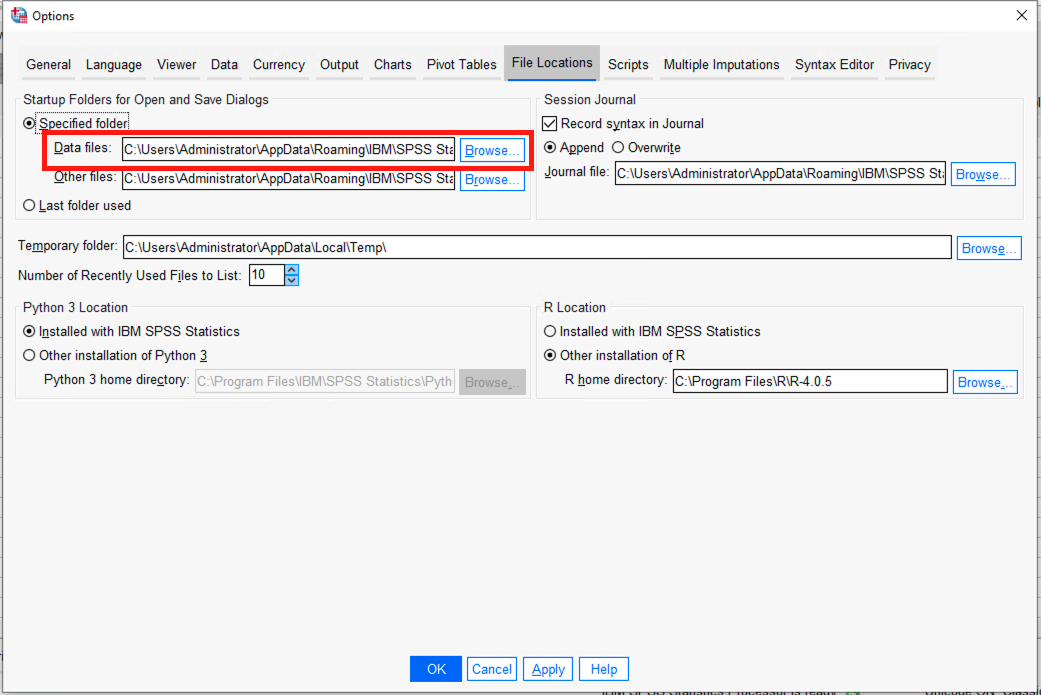This screenshot has height=695, width=1041.
Task: Click the R home directory field
Action: point(810,382)
